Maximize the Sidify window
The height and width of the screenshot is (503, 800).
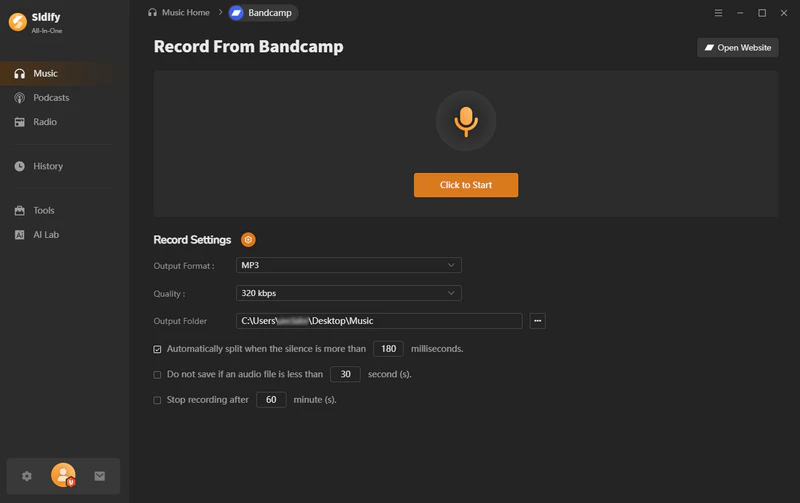(x=762, y=13)
